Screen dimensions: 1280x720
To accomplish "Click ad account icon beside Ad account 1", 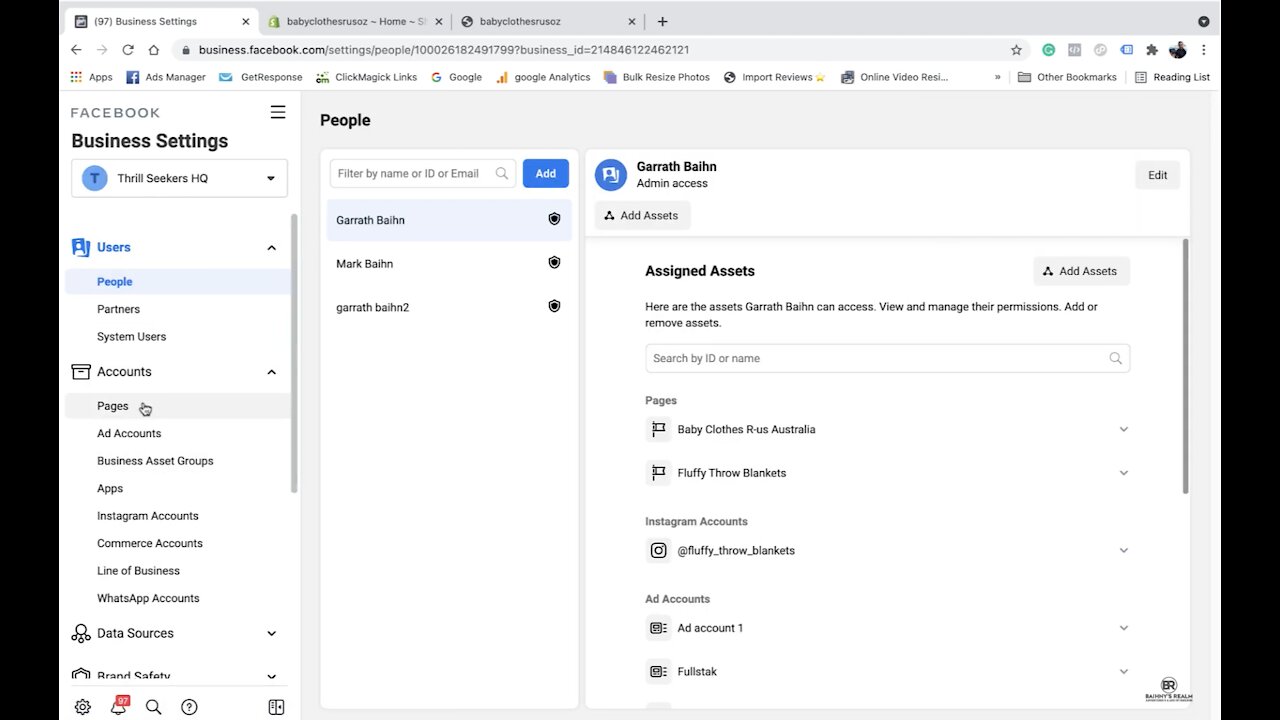I will 658,628.
